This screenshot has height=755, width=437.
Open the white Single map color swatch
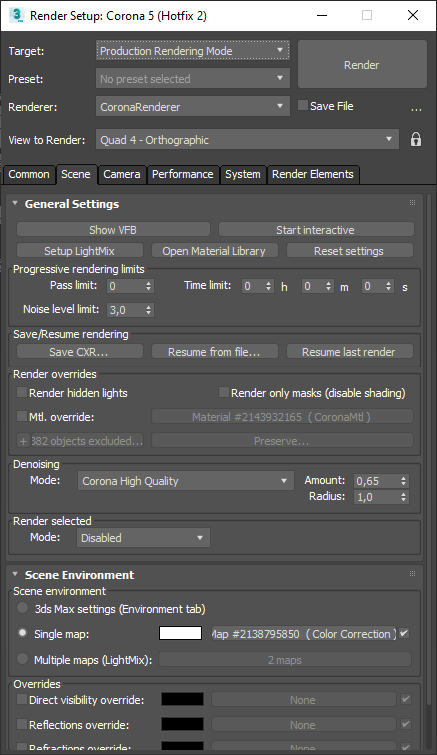coord(180,633)
